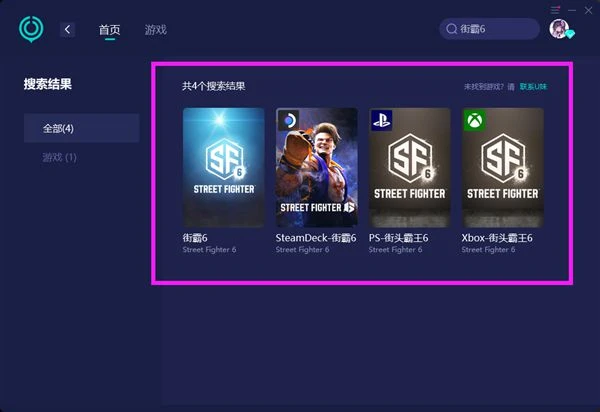Click the Xbox-街头霸王6 title text
The width and height of the screenshot is (600, 412).
497,238
